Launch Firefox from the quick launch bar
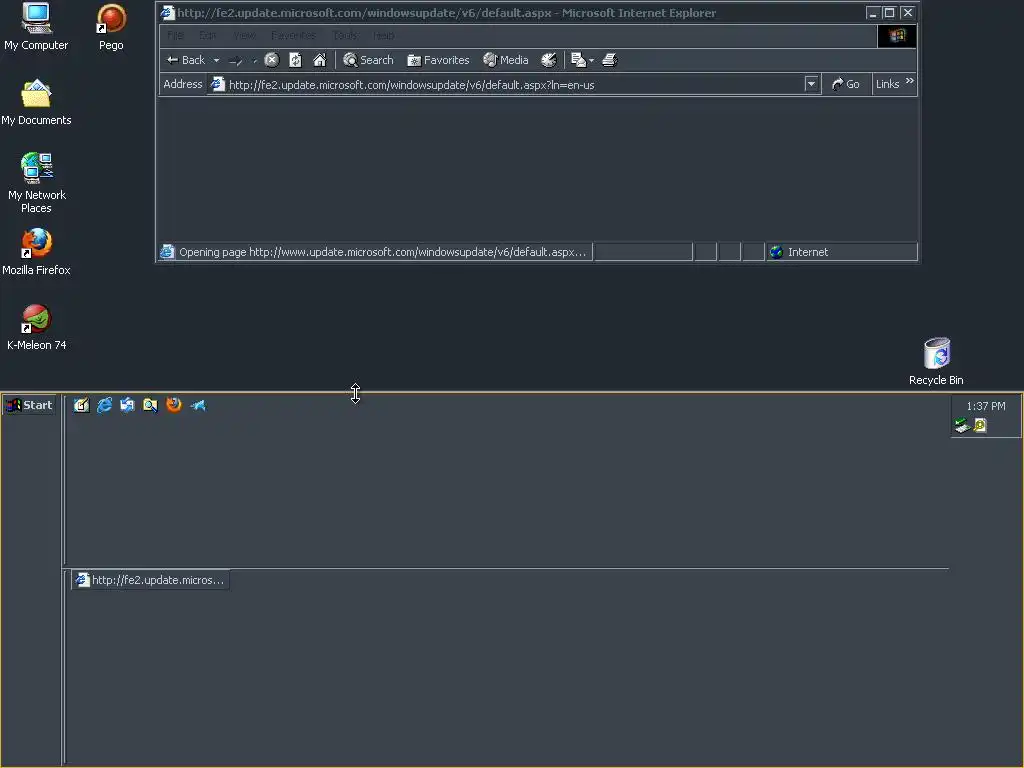 174,405
